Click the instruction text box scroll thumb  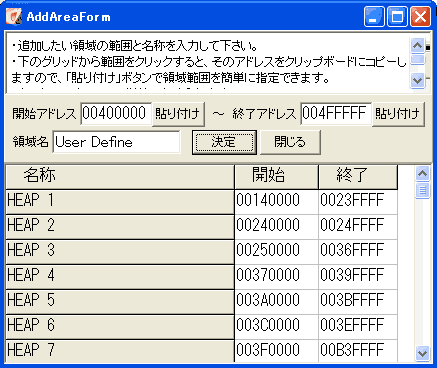click(418, 59)
